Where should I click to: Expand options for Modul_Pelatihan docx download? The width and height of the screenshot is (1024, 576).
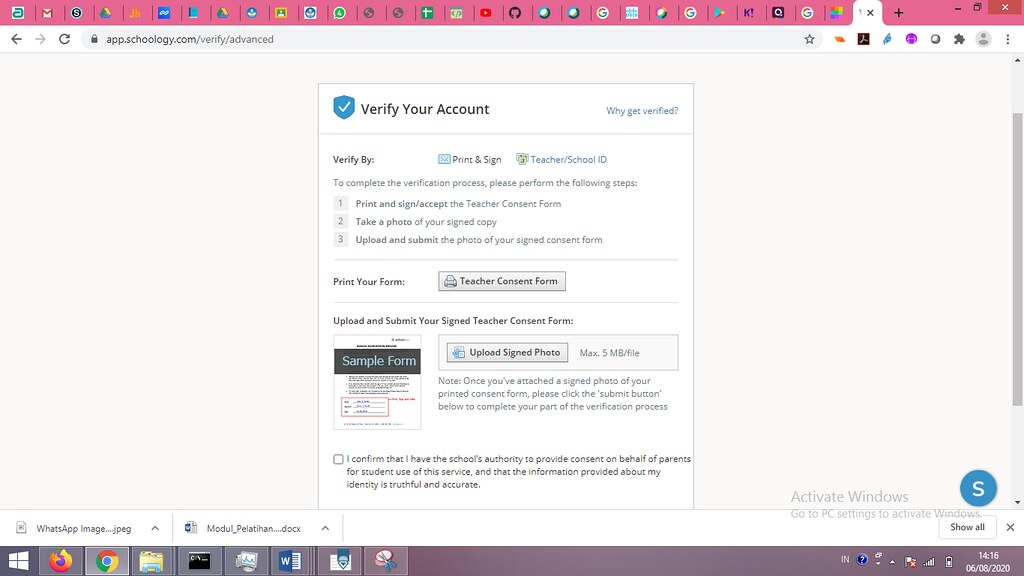[325, 528]
